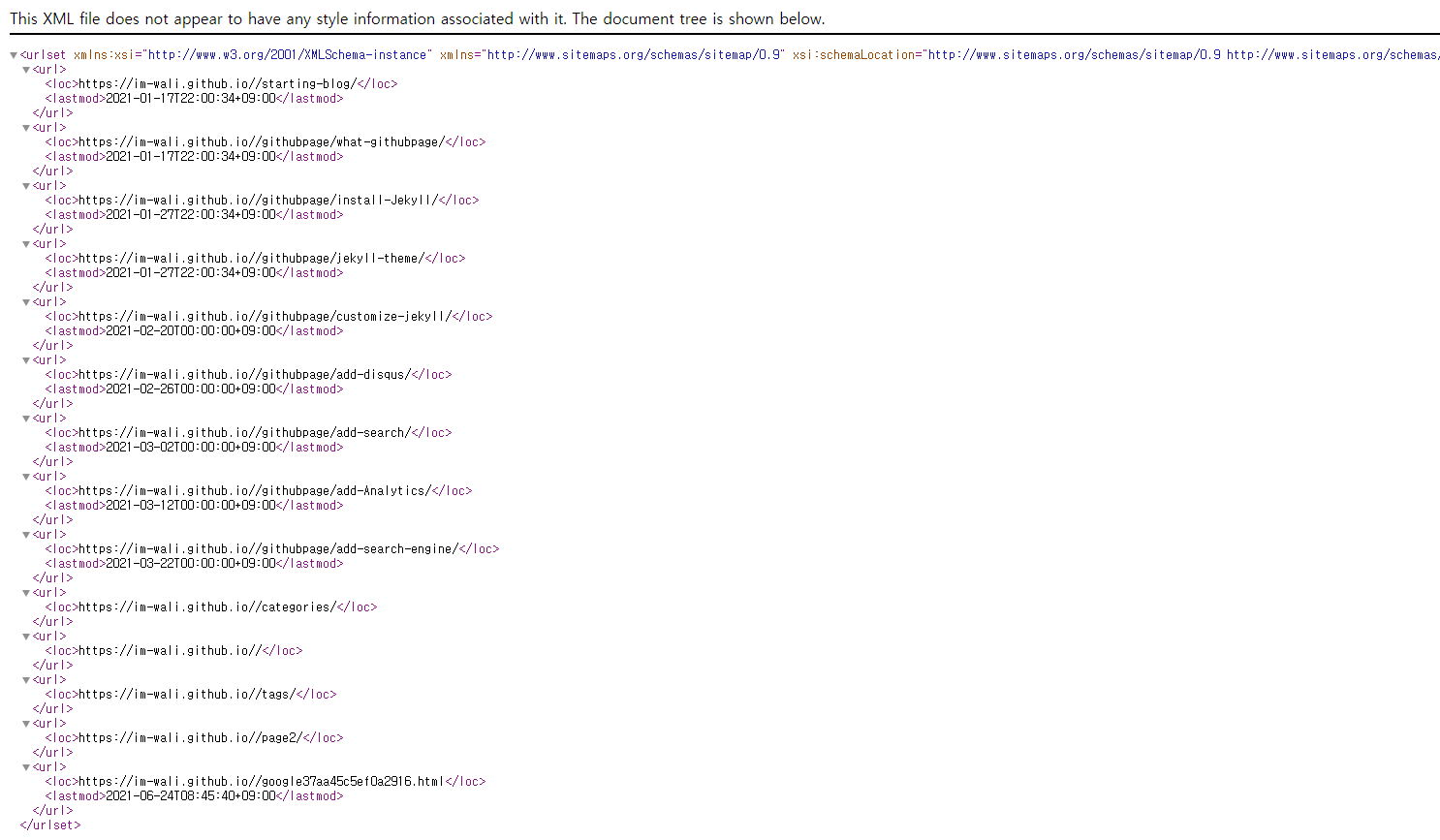The image size is (1440, 840).
Task: Click the add-search-engine loc URL text
Action: tap(268, 549)
